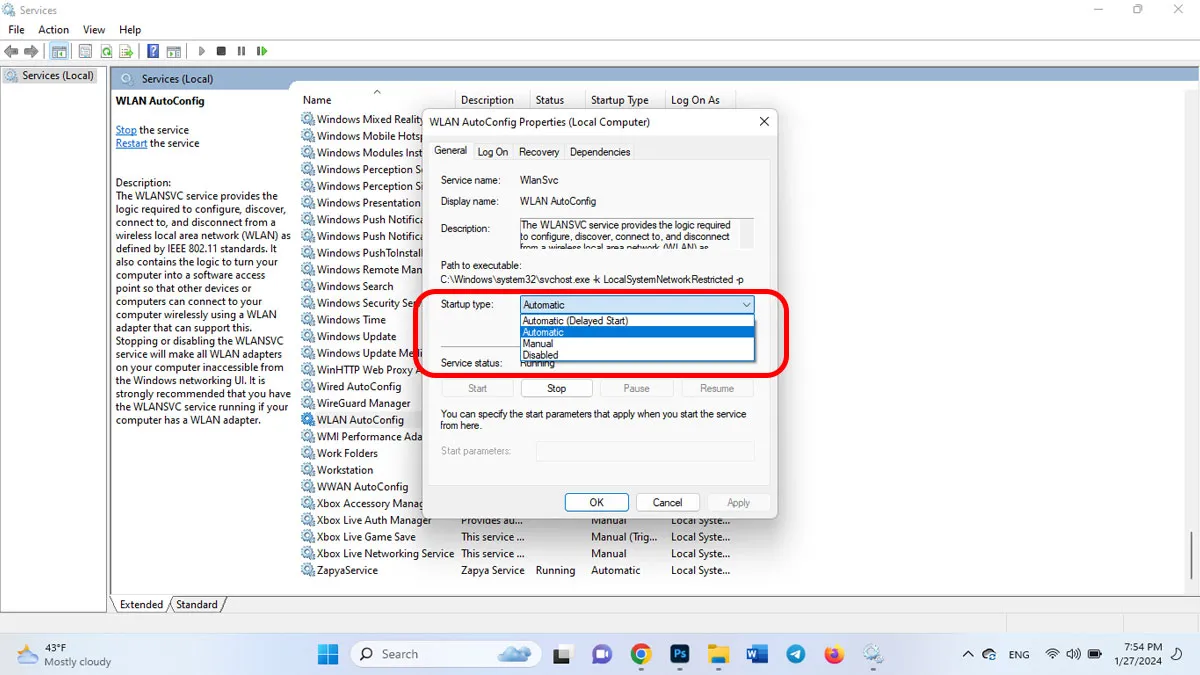Click the Refresh toolbar icon
The height and width of the screenshot is (675, 1200).
coord(105,51)
